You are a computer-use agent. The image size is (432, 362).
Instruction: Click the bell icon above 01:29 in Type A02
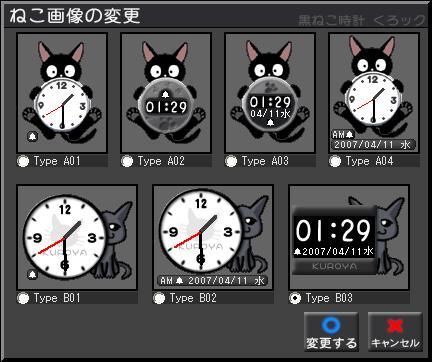165,95
